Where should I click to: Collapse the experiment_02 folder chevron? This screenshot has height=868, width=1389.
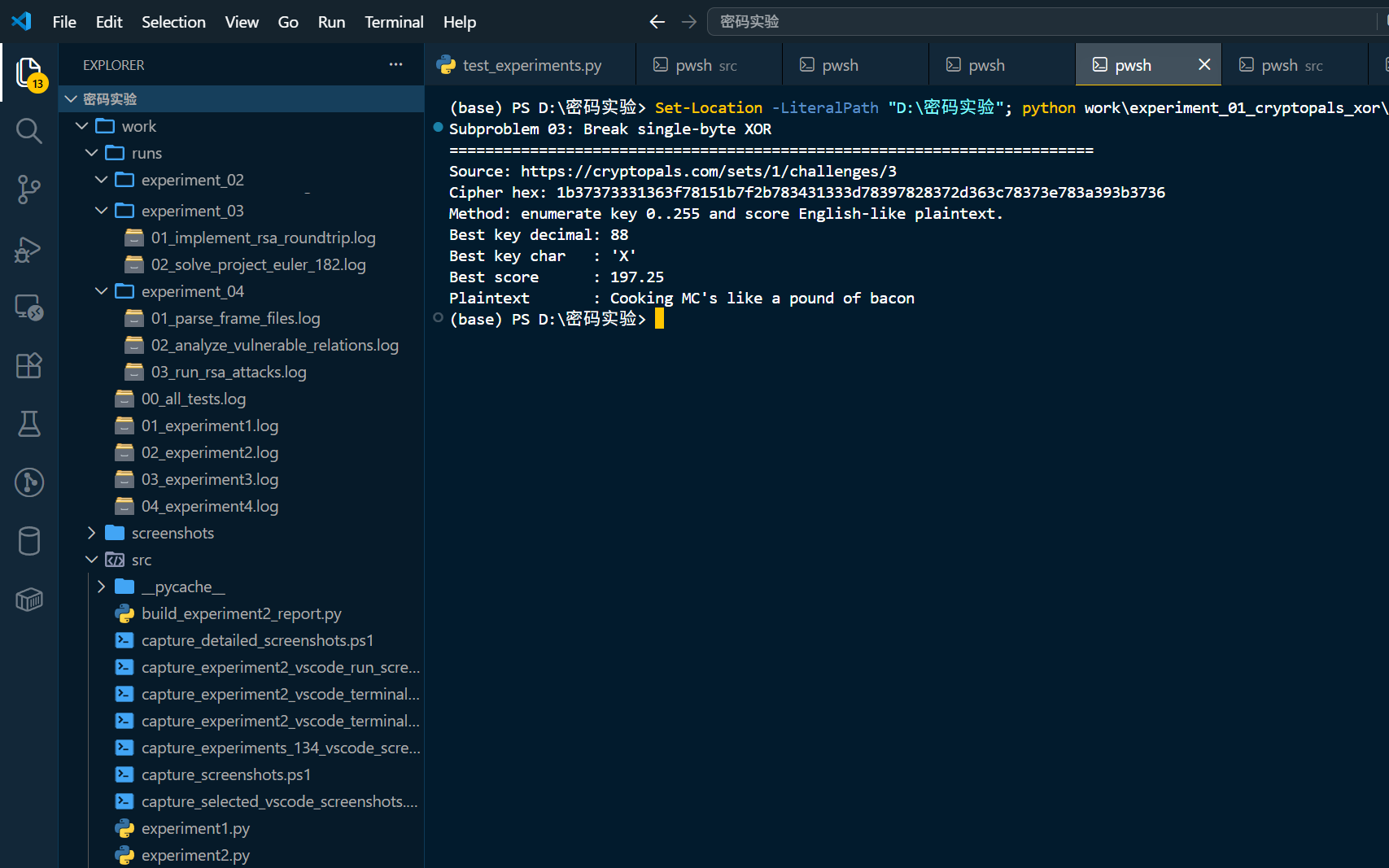[101, 180]
